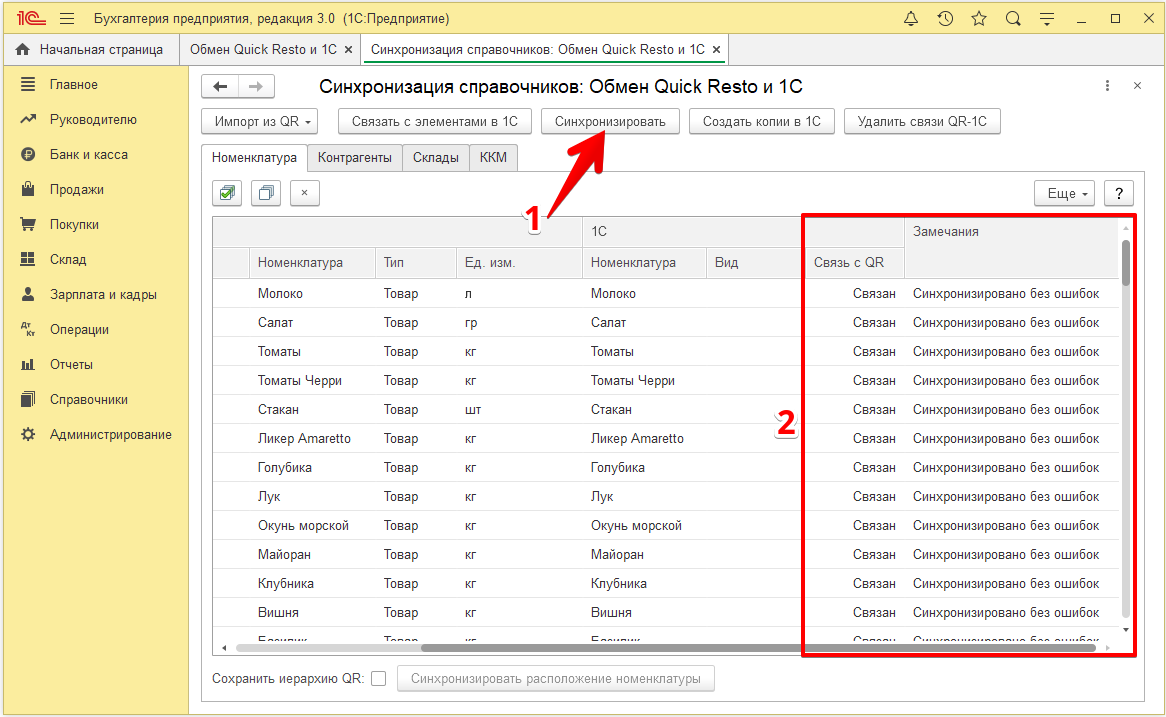Screen dimensions: 1166x717
Task: Click the 1C logo icon
Action: (30, 19)
